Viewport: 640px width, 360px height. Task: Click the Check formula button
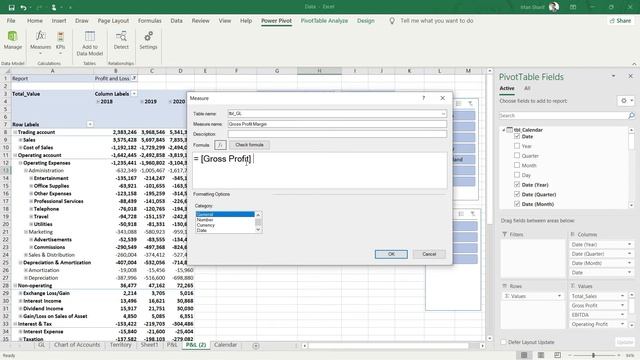click(249, 145)
